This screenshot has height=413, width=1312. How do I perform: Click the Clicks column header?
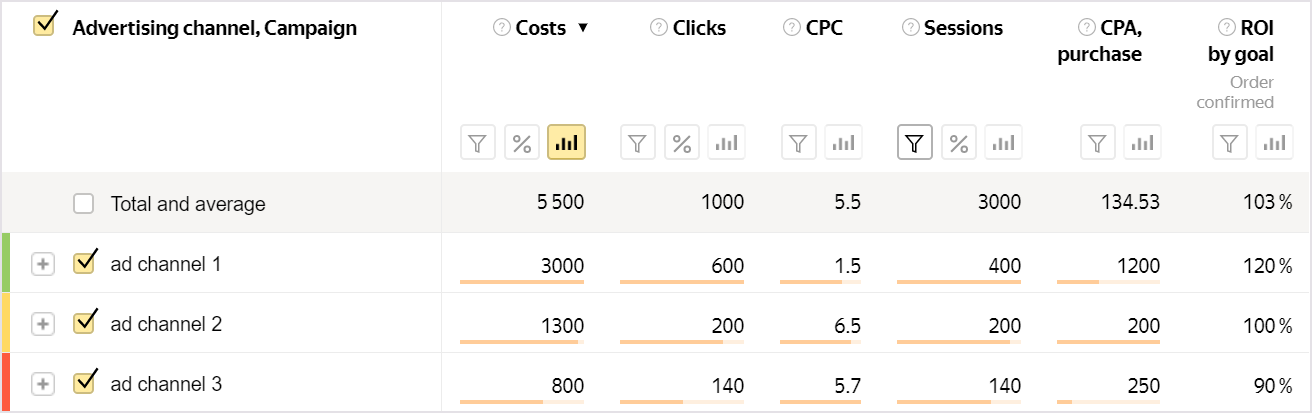(700, 28)
